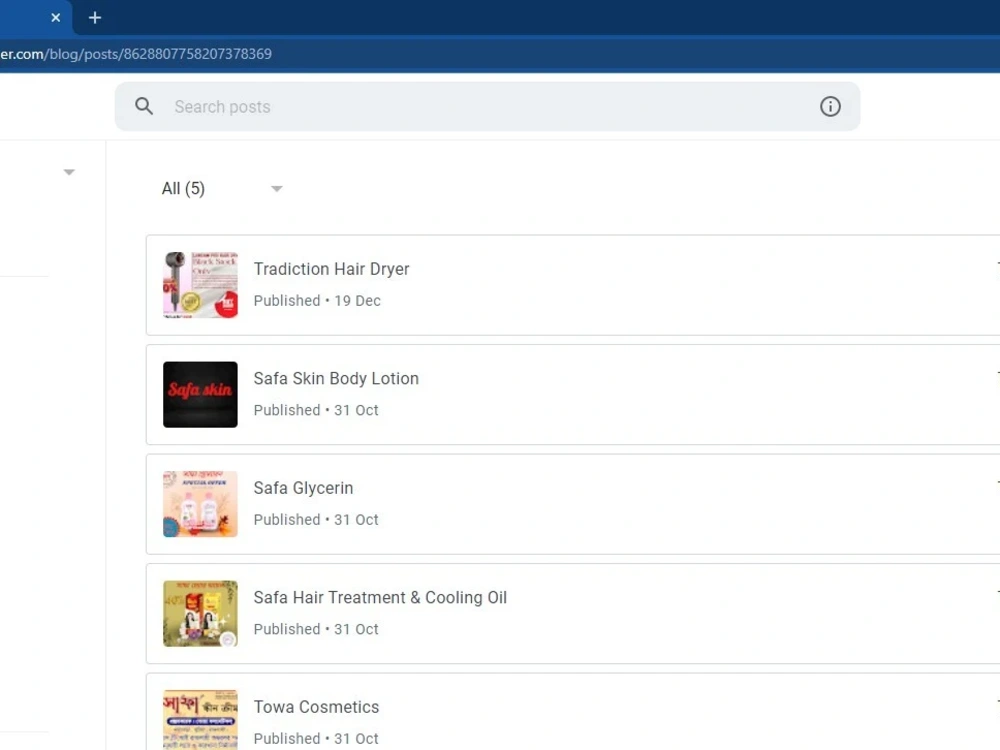
Task: Open a new browser tab
Action: (x=94, y=18)
